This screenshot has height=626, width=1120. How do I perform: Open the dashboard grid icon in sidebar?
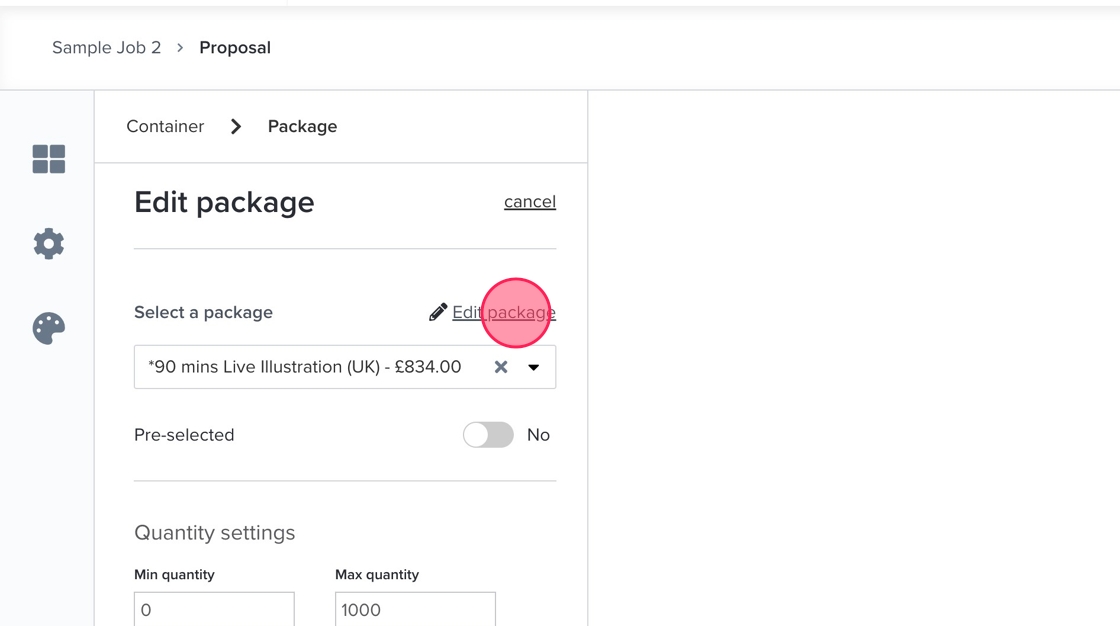pyautogui.click(x=48, y=159)
